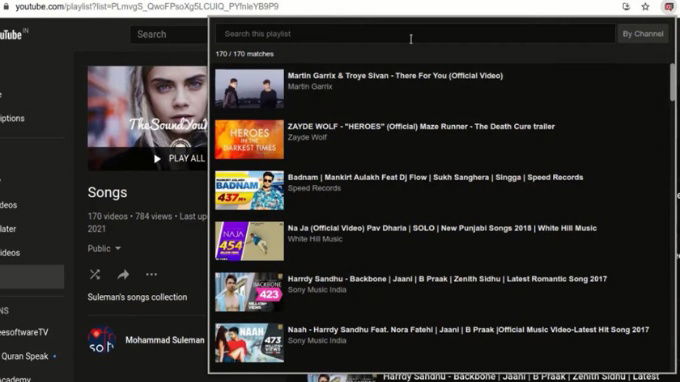Click Sony Music India under Backbone
Viewport: 680px width, 382px height.
pyautogui.click(x=317, y=290)
